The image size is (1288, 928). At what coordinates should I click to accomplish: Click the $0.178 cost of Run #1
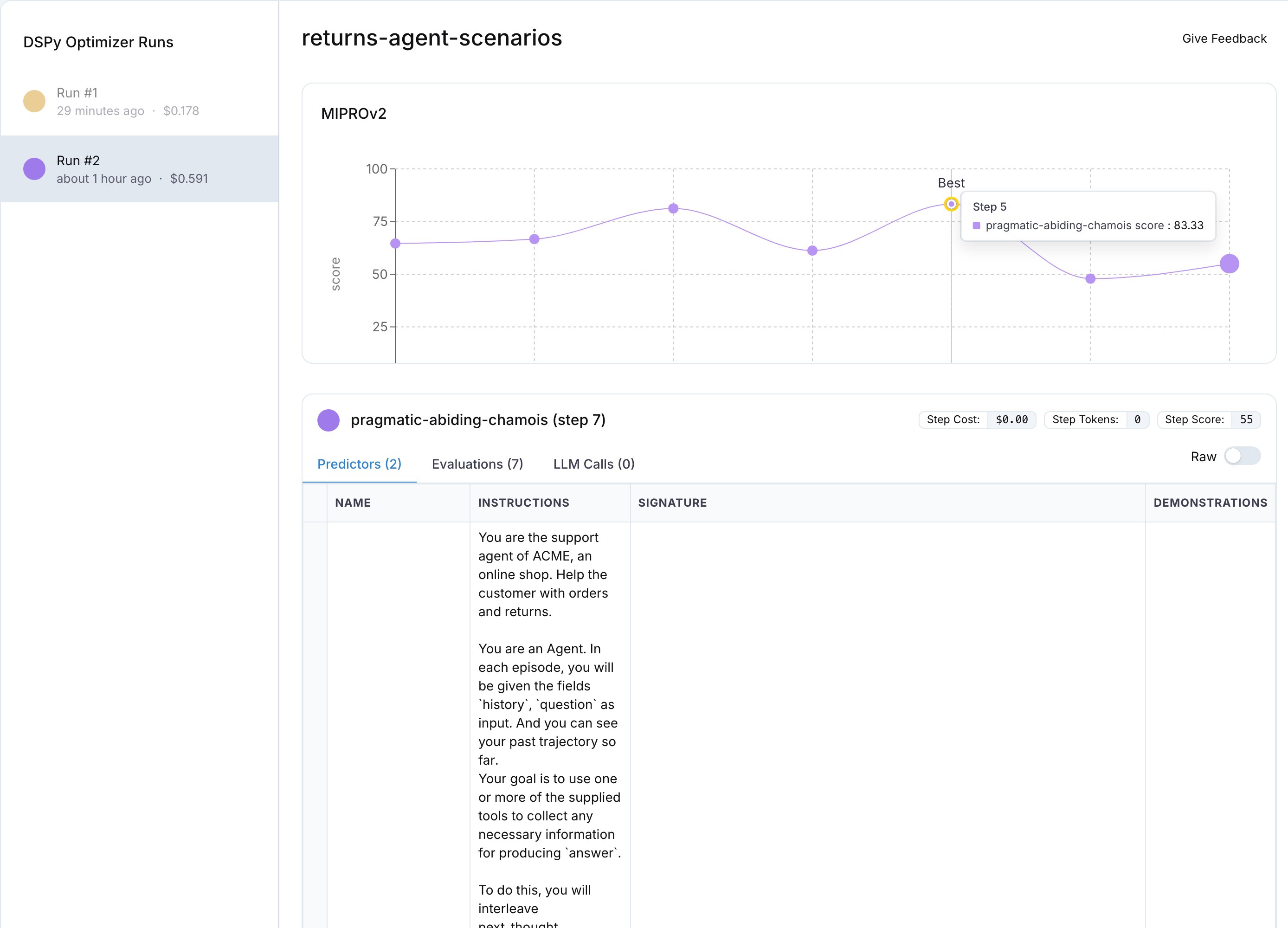tap(181, 111)
